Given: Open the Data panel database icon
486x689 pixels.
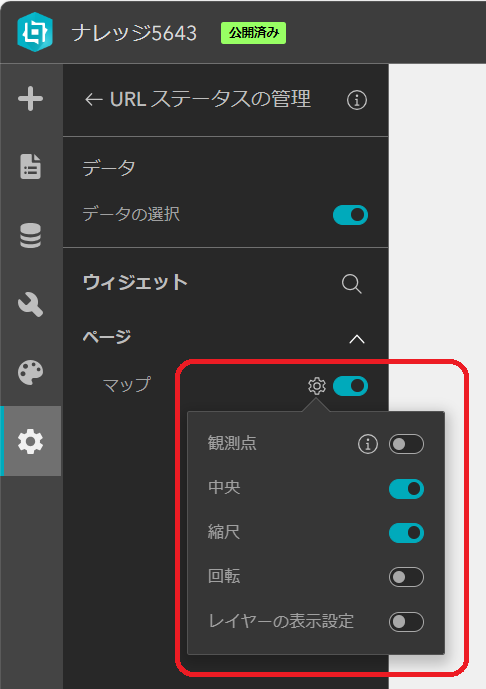Looking at the screenshot, I should (x=30, y=236).
